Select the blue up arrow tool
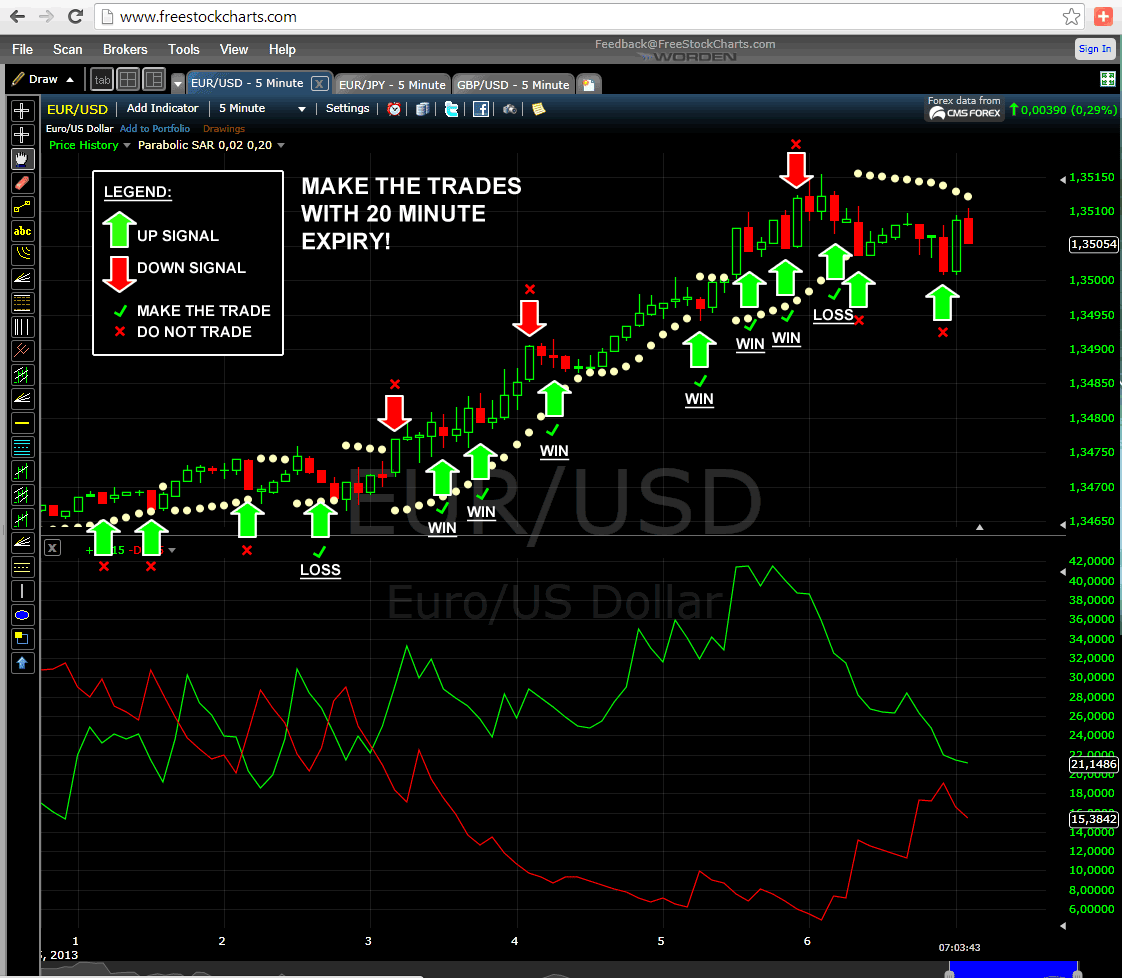1122x978 pixels. (22, 663)
